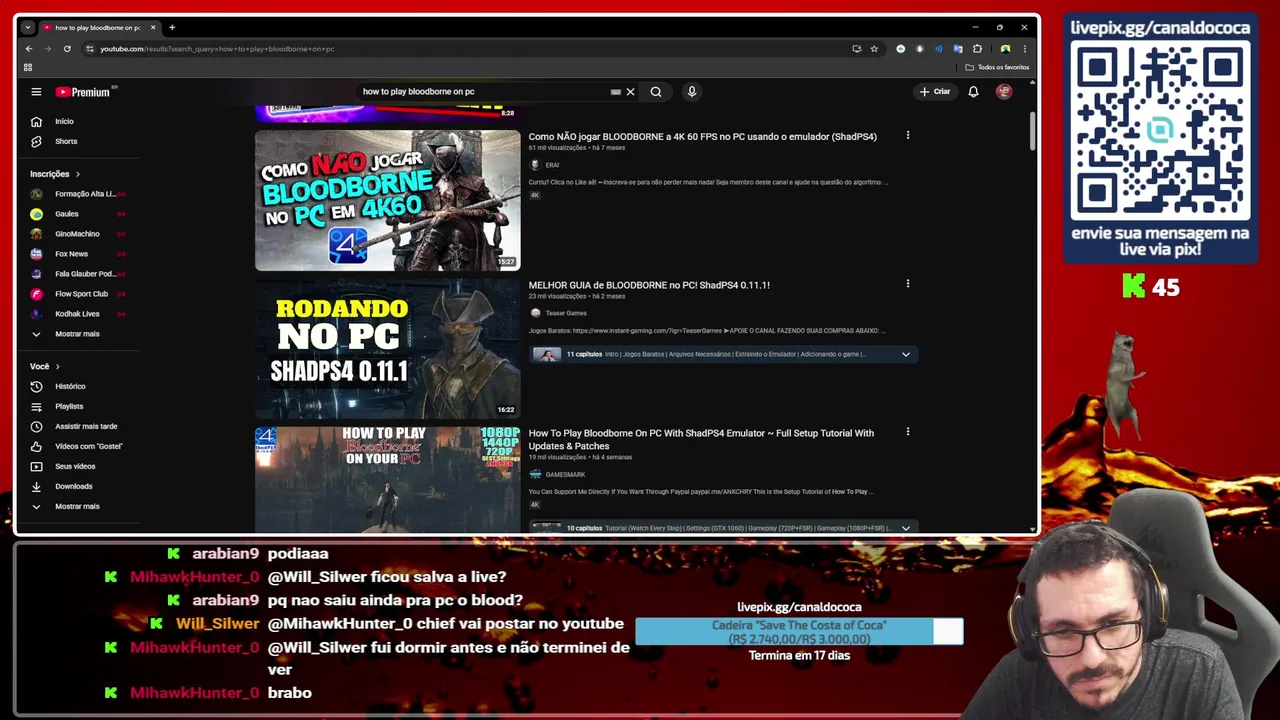Open the on-screen keyboard icon in search box
Screen dimensions: 1280x720
[x=616, y=92]
